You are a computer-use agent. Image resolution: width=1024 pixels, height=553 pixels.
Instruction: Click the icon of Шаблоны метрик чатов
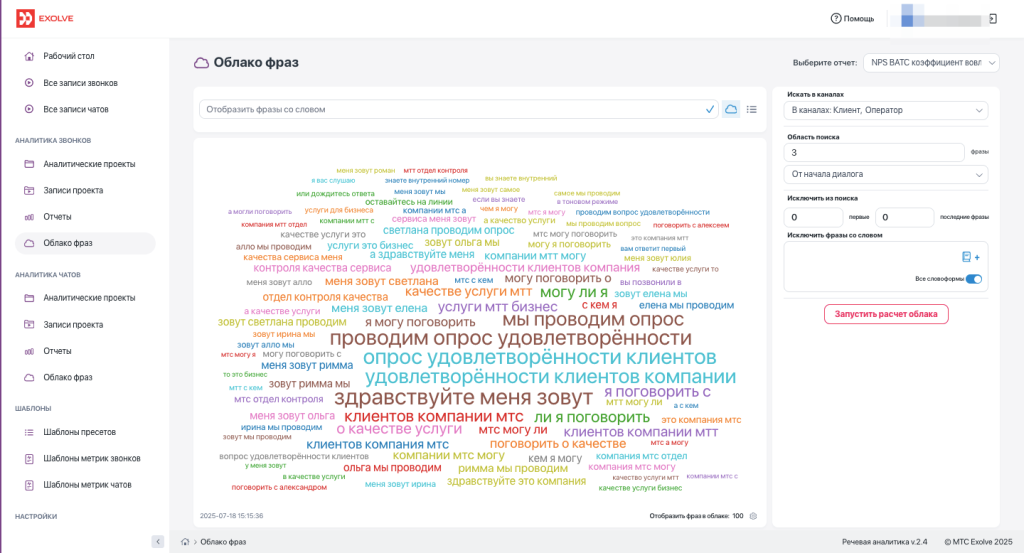[x=29, y=485]
